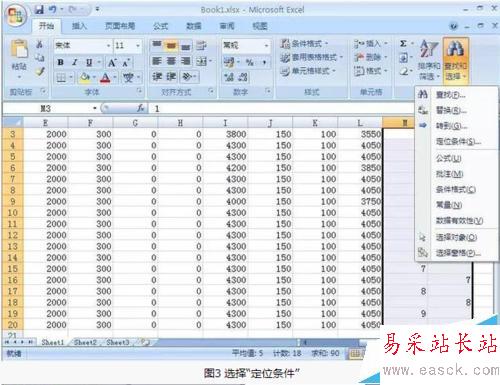Open 条件格式 conditional formatting menu
The height and width of the screenshot is (385, 500).
tap(304, 44)
